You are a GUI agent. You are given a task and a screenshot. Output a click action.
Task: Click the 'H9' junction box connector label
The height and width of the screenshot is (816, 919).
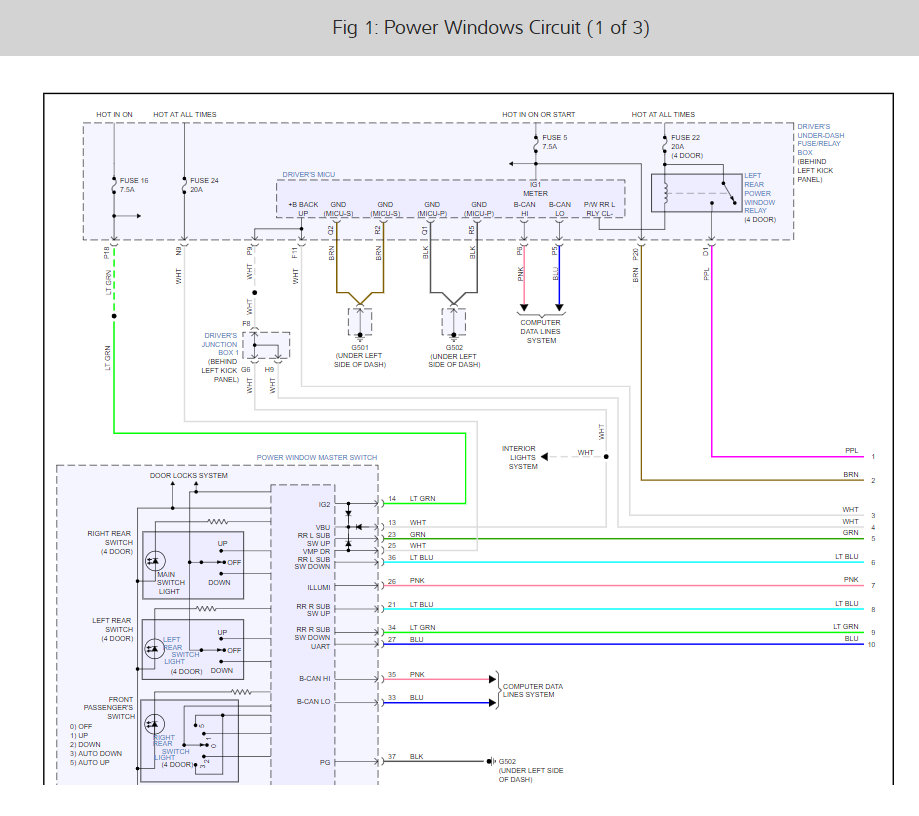tap(269, 370)
